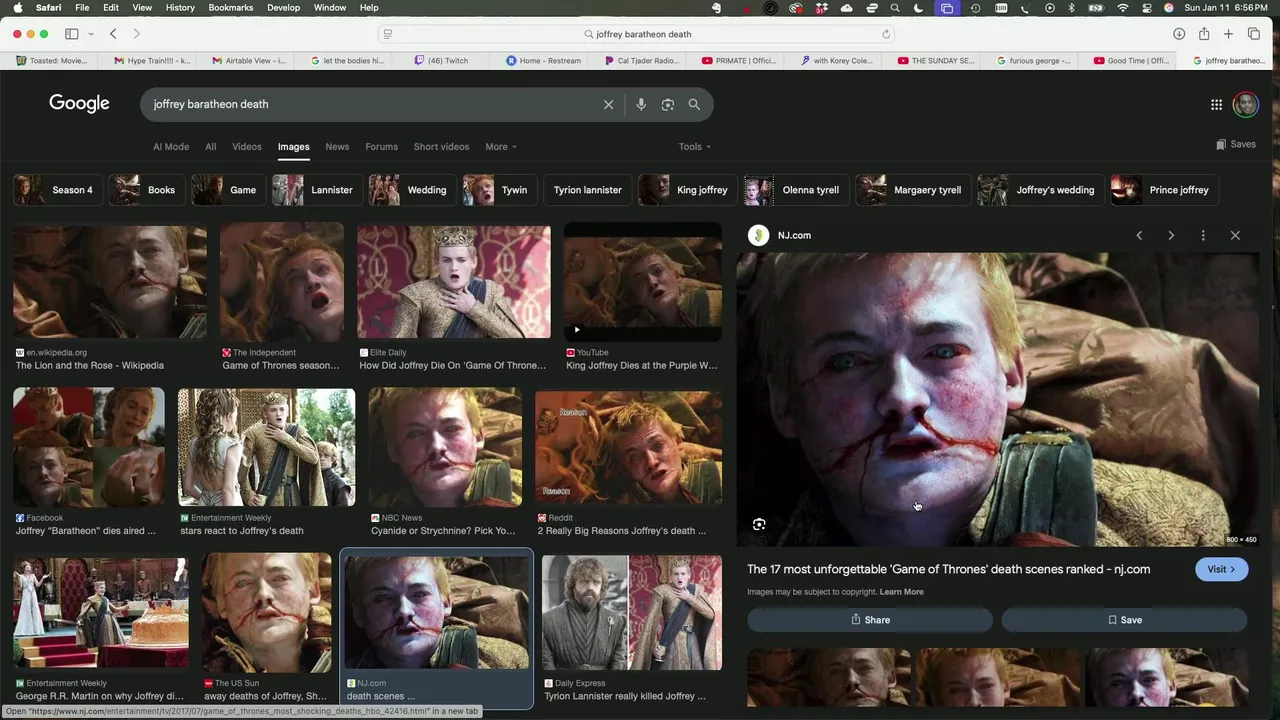Show Safari sidebar
The width and height of the screenshot is (1280, 720).
(x=72, y=34)
